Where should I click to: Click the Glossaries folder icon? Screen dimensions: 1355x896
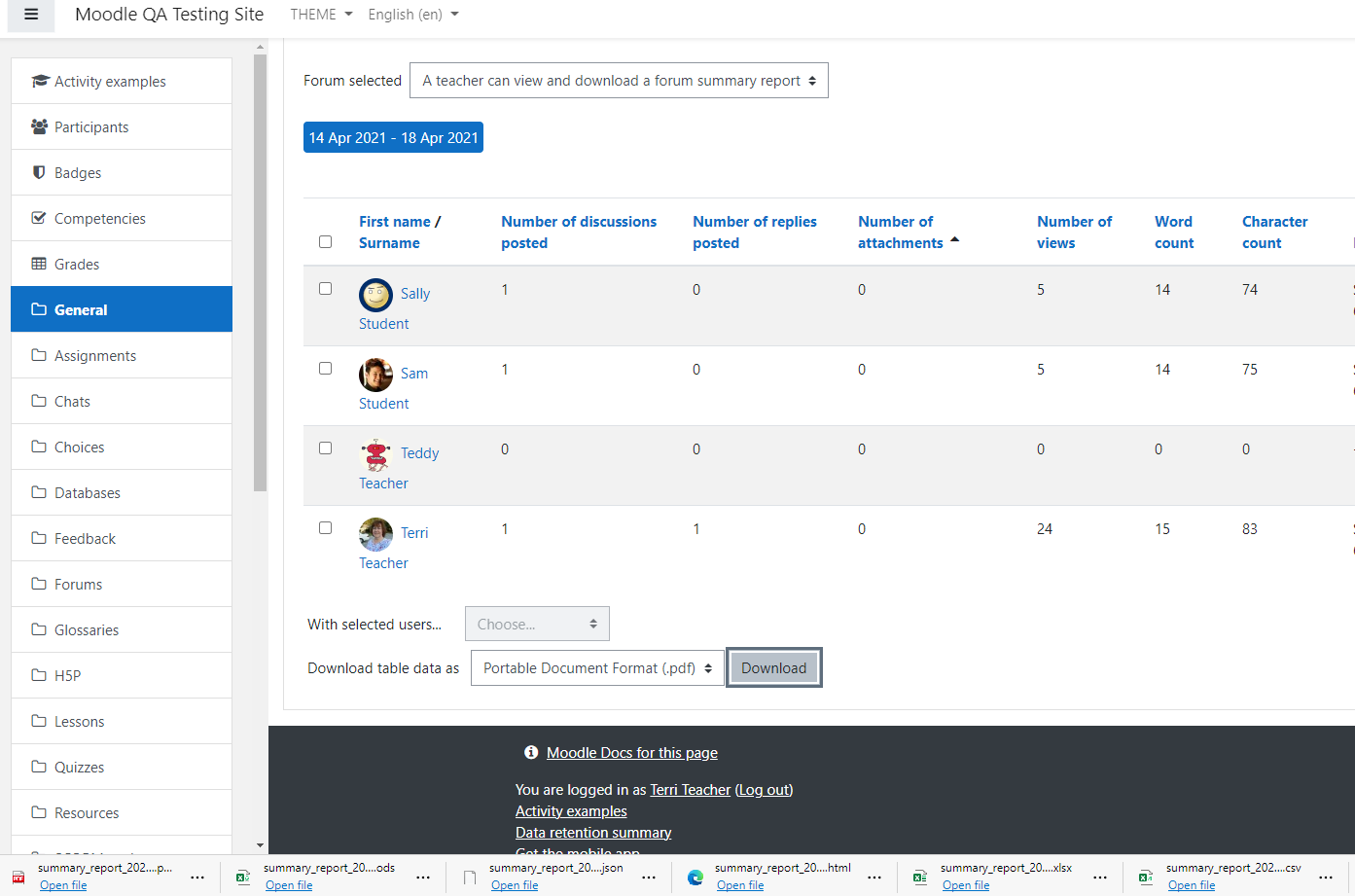(39, 629)
